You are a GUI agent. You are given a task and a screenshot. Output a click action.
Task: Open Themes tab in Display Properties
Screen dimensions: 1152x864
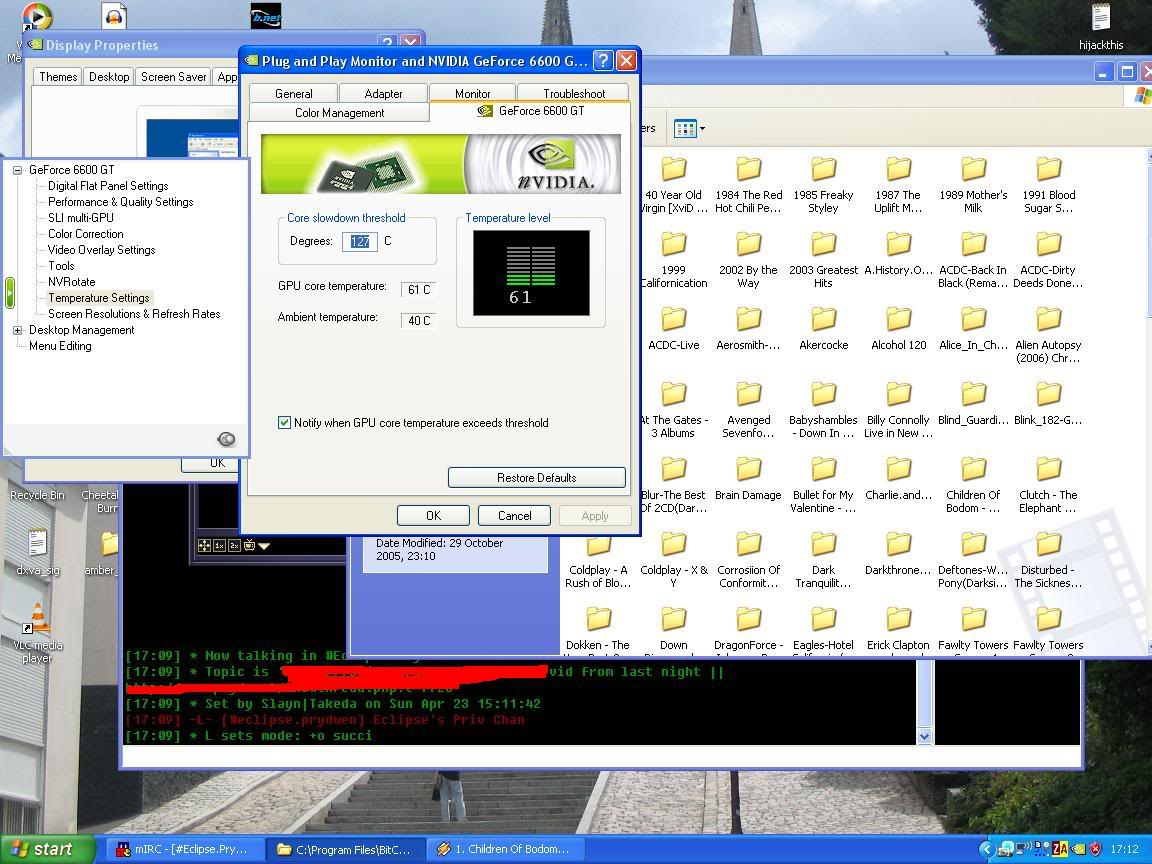click(x=58, y=76)
